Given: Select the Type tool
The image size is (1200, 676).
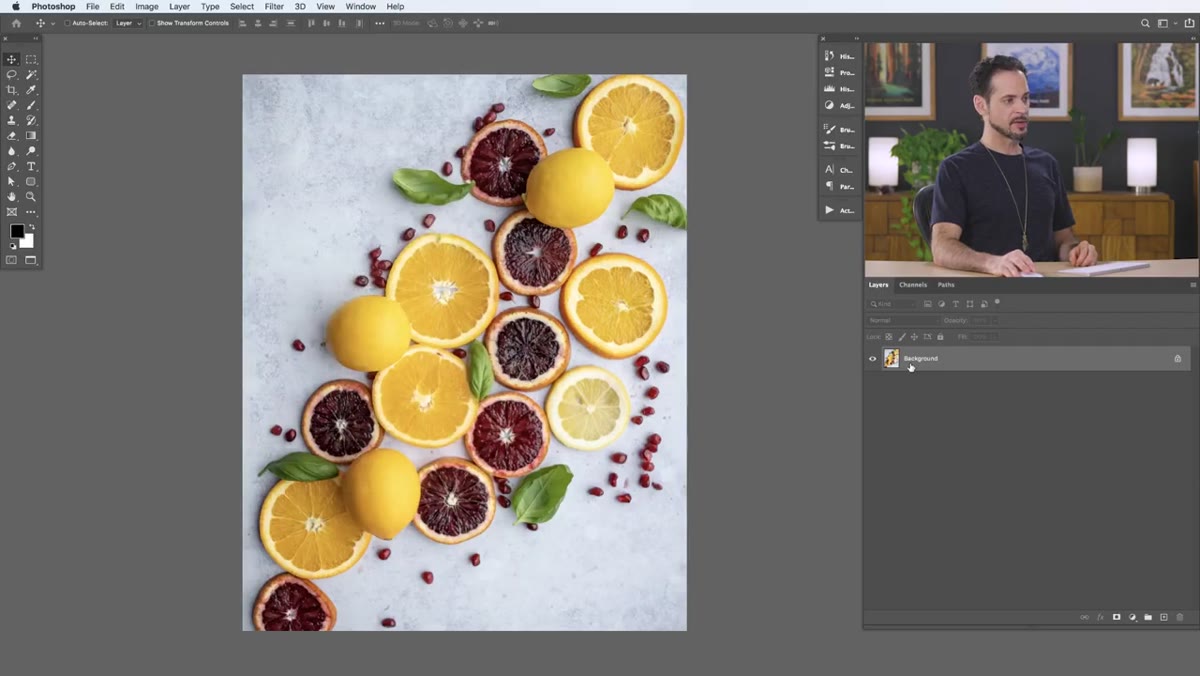Looking at the screenshot, I should pos(31,166).
